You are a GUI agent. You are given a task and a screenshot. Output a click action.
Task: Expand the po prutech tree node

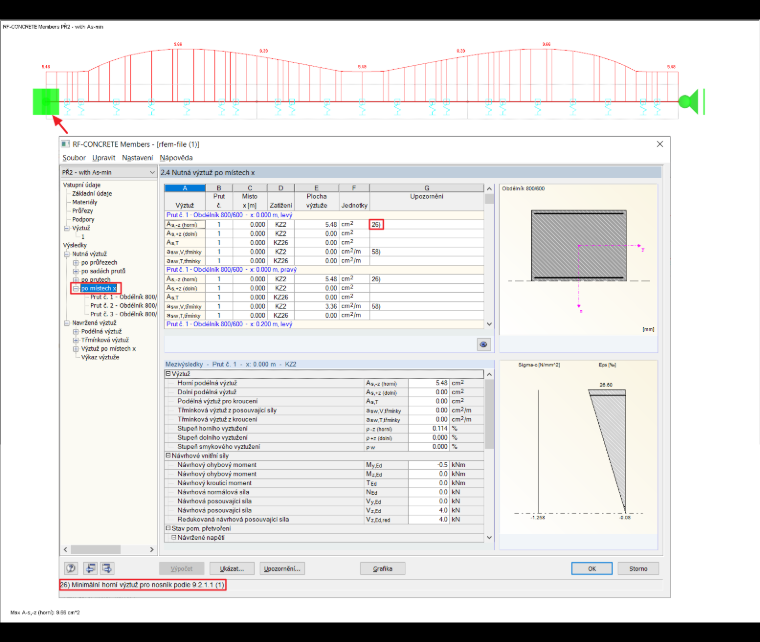tap(76, 280)
